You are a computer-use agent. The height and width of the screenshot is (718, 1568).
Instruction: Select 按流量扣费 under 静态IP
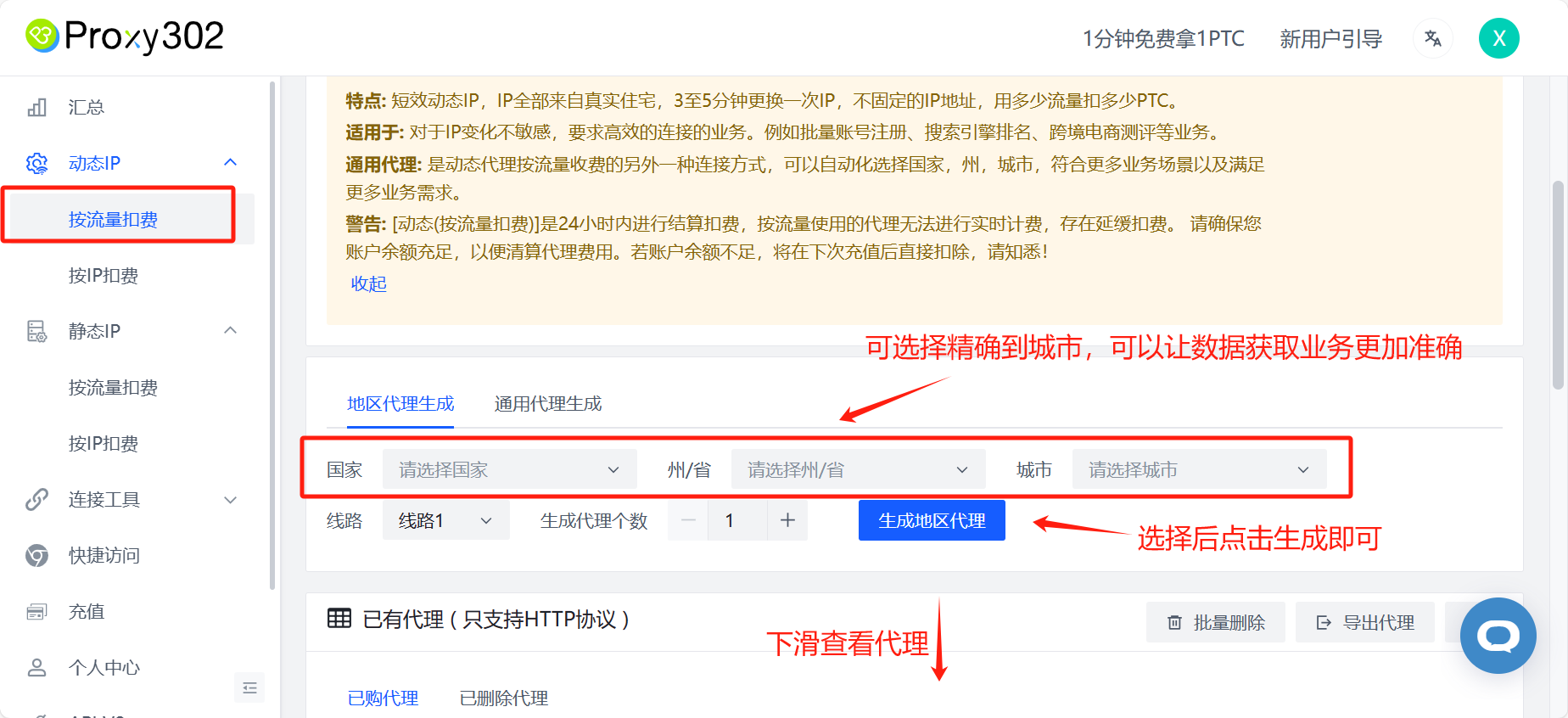[113, 387]
